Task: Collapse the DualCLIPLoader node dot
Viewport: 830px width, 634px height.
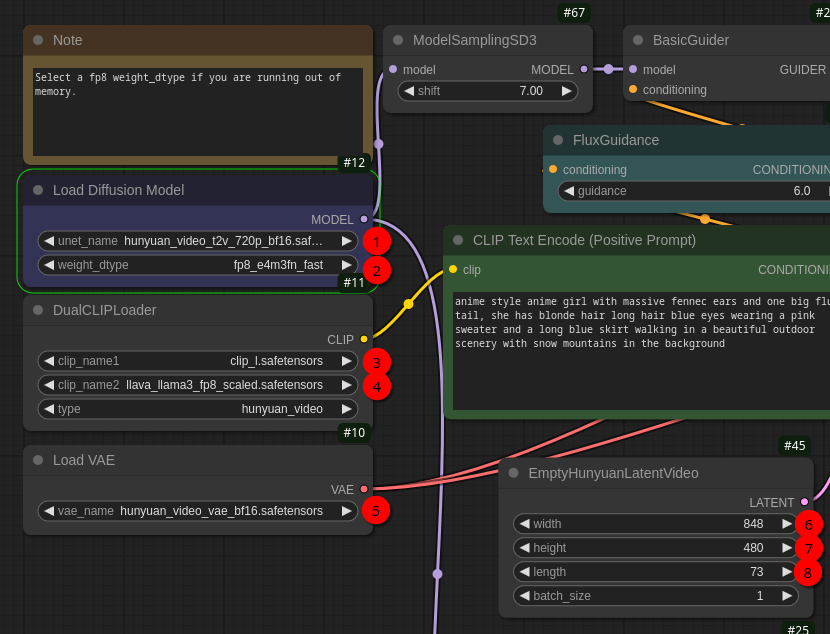Action: pos(38,310)
